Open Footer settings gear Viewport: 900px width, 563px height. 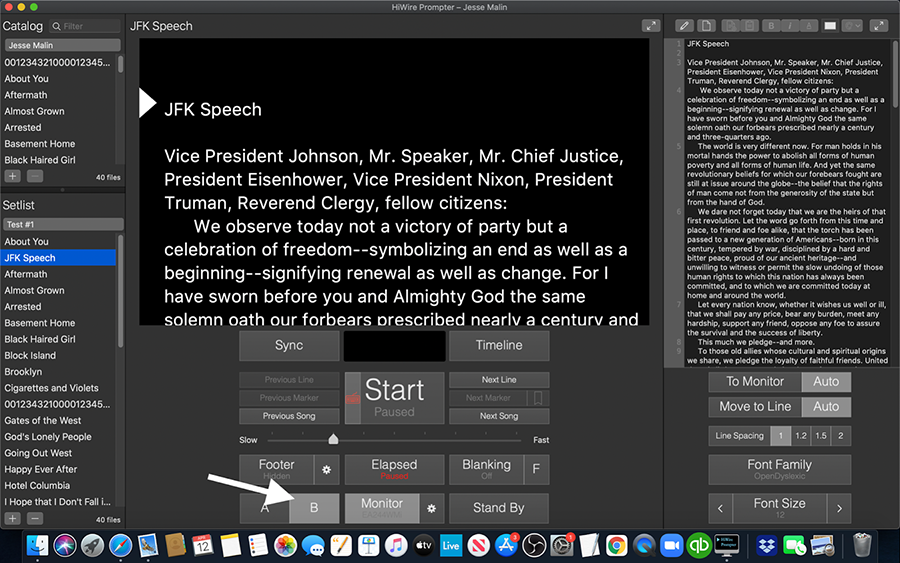tap(327, 469)
